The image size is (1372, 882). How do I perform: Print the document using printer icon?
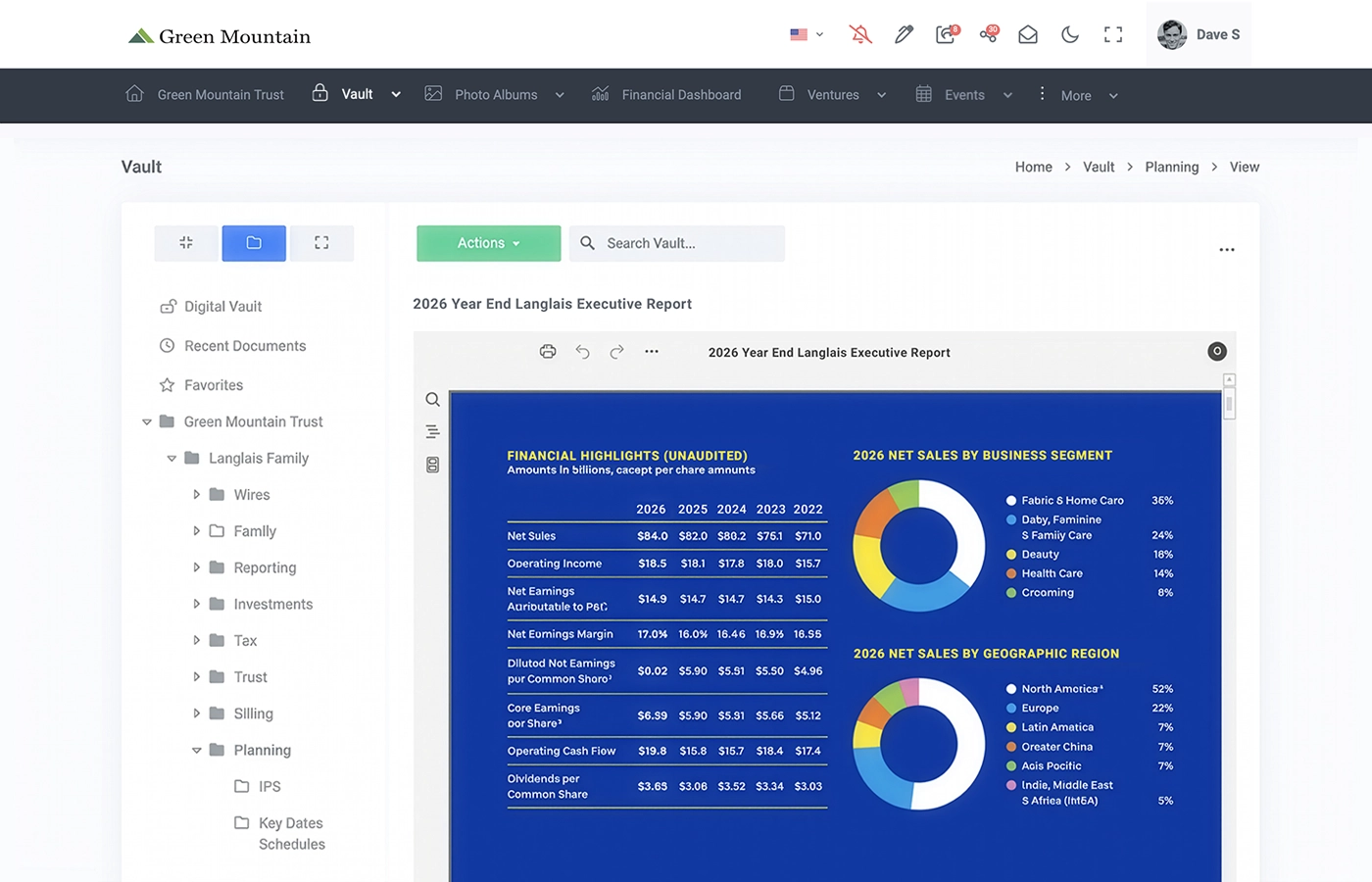(548, 352)
